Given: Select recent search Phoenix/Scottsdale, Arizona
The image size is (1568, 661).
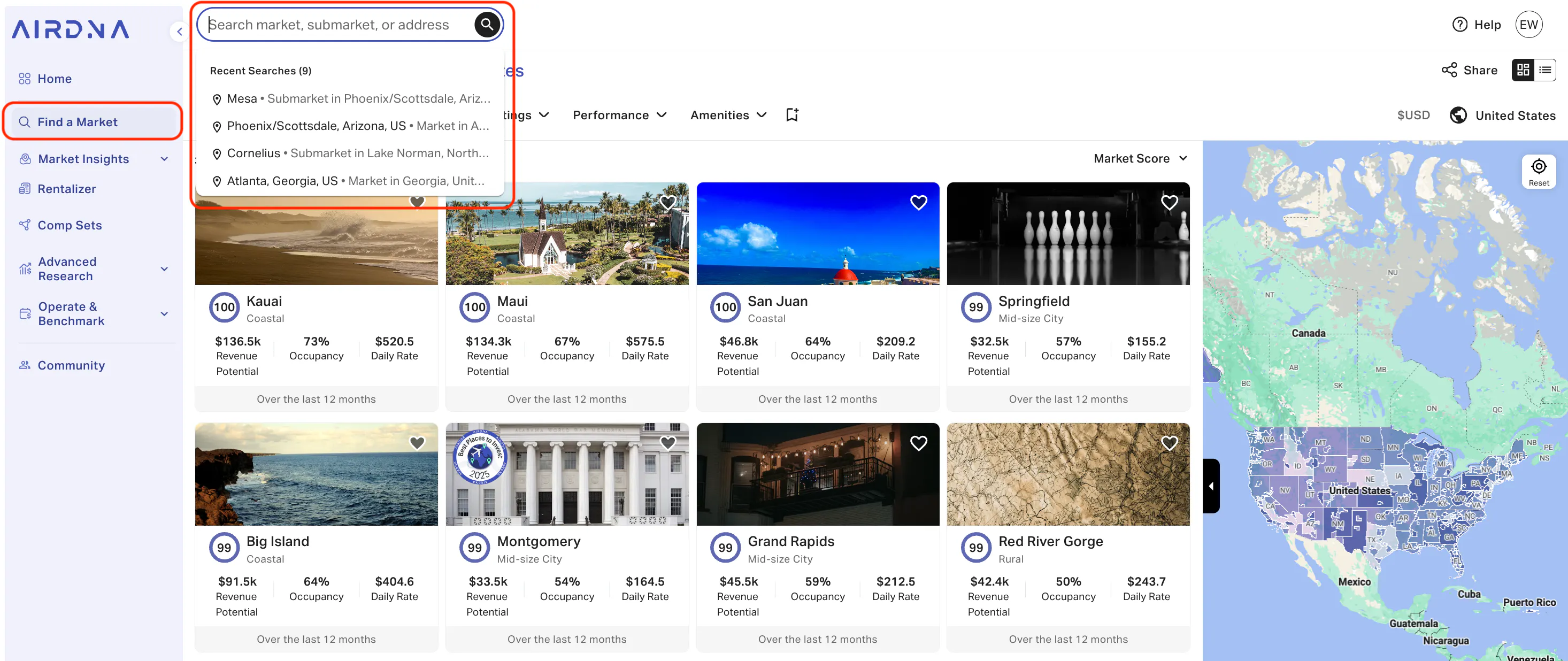Looking at the screenshot, I should pyautogui.click(x=351, y=126).
